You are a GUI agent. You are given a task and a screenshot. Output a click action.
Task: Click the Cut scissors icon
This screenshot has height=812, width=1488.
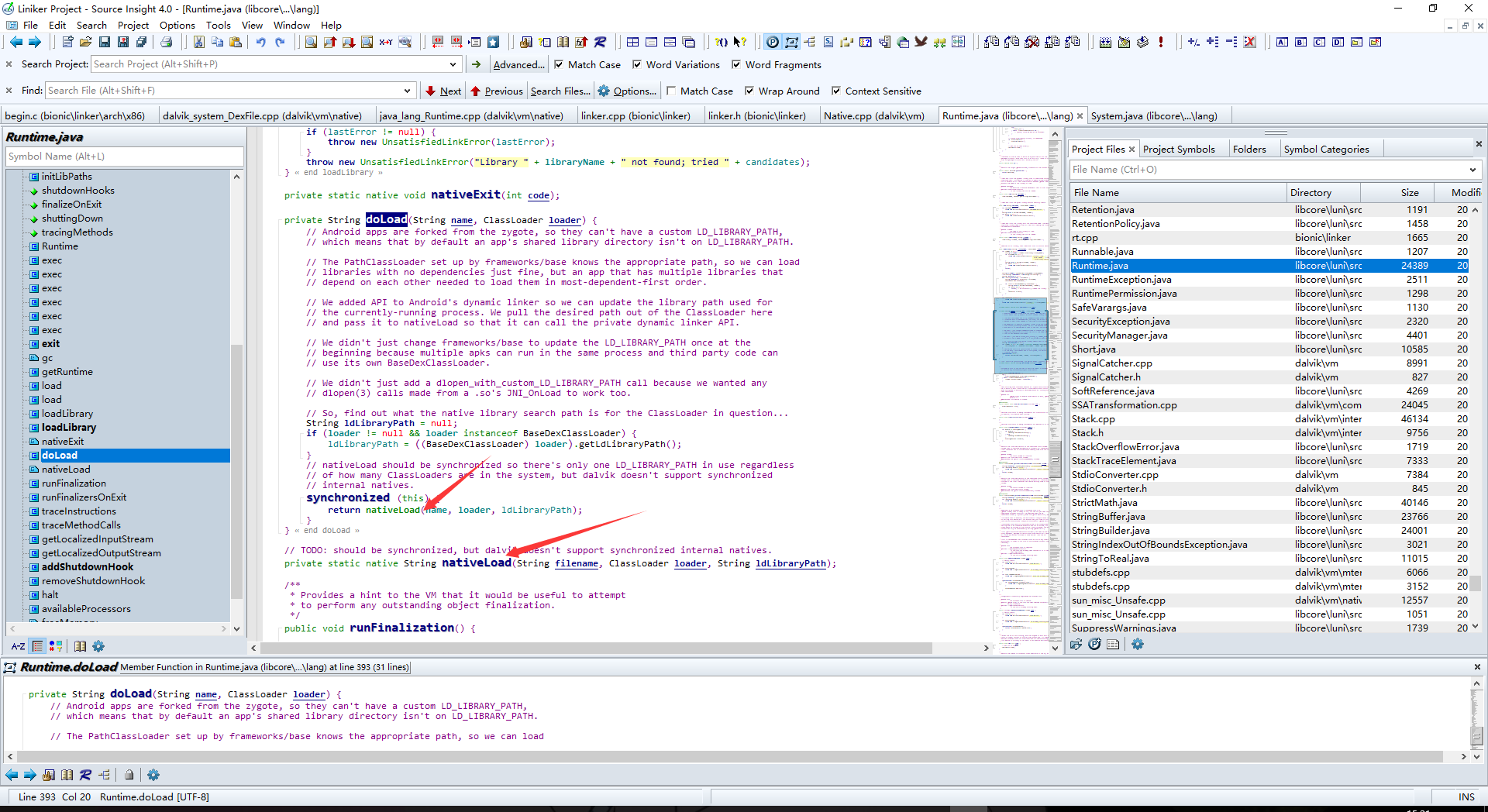coord(198,42)
